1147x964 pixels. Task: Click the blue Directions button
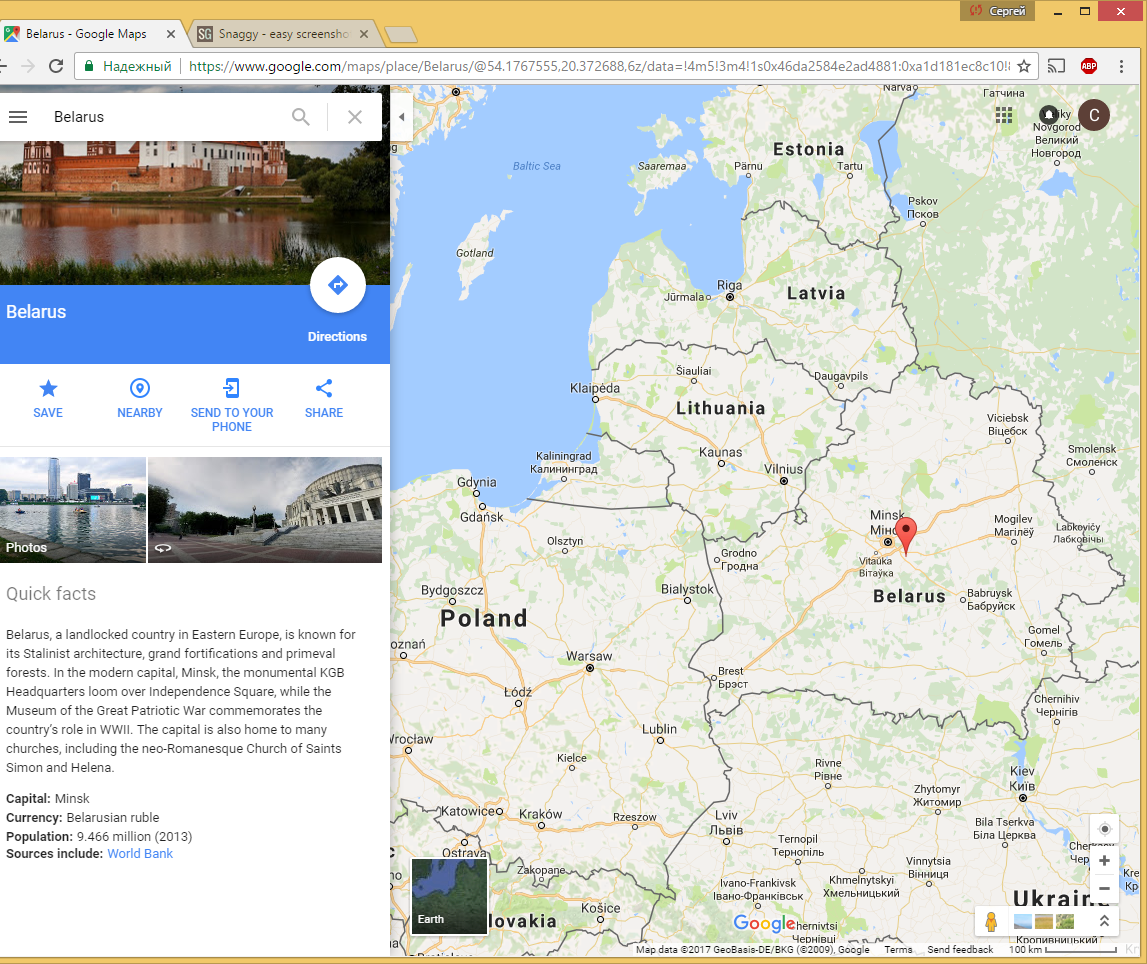(x=337, y=286)
